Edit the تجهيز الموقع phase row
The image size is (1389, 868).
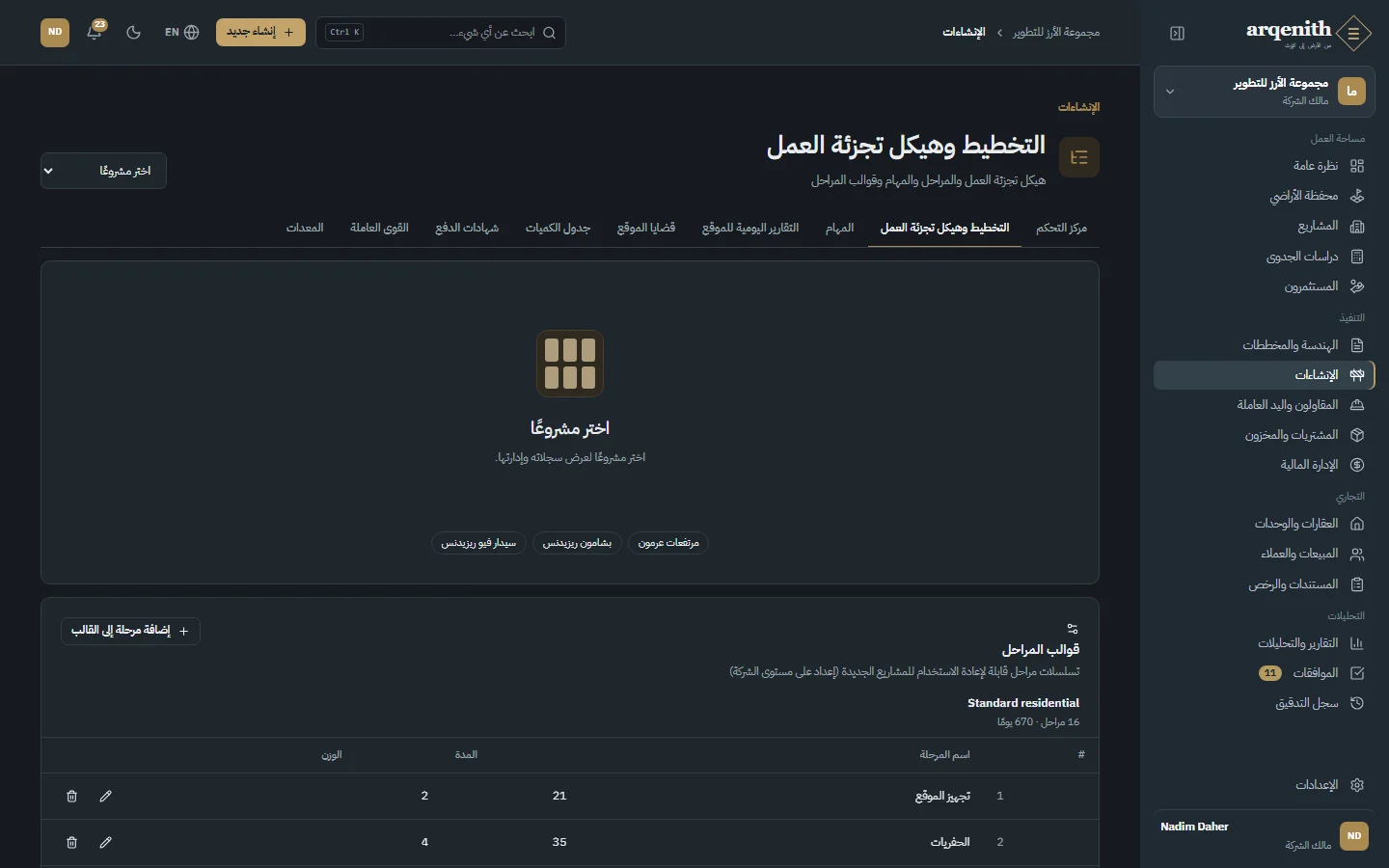[106, 797]
